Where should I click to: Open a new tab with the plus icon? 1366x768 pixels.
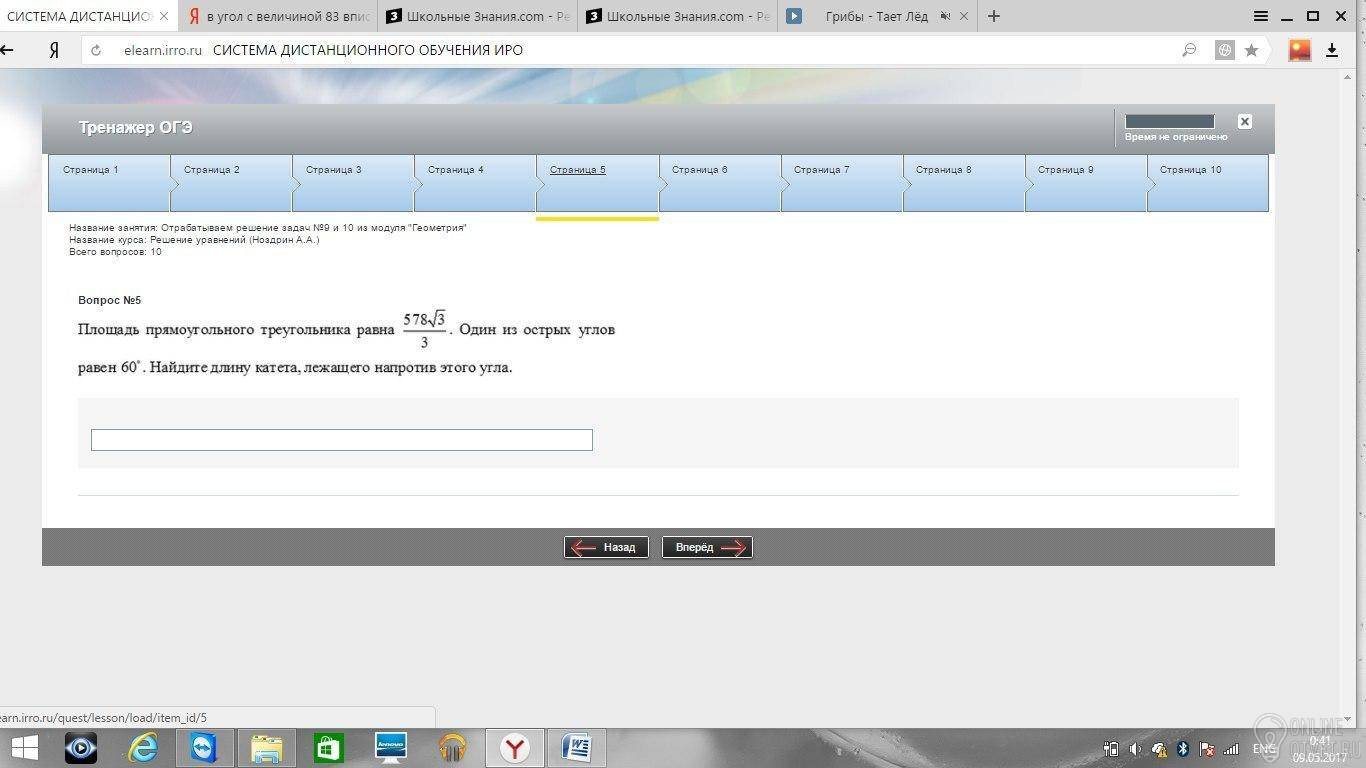click(993, 16)
